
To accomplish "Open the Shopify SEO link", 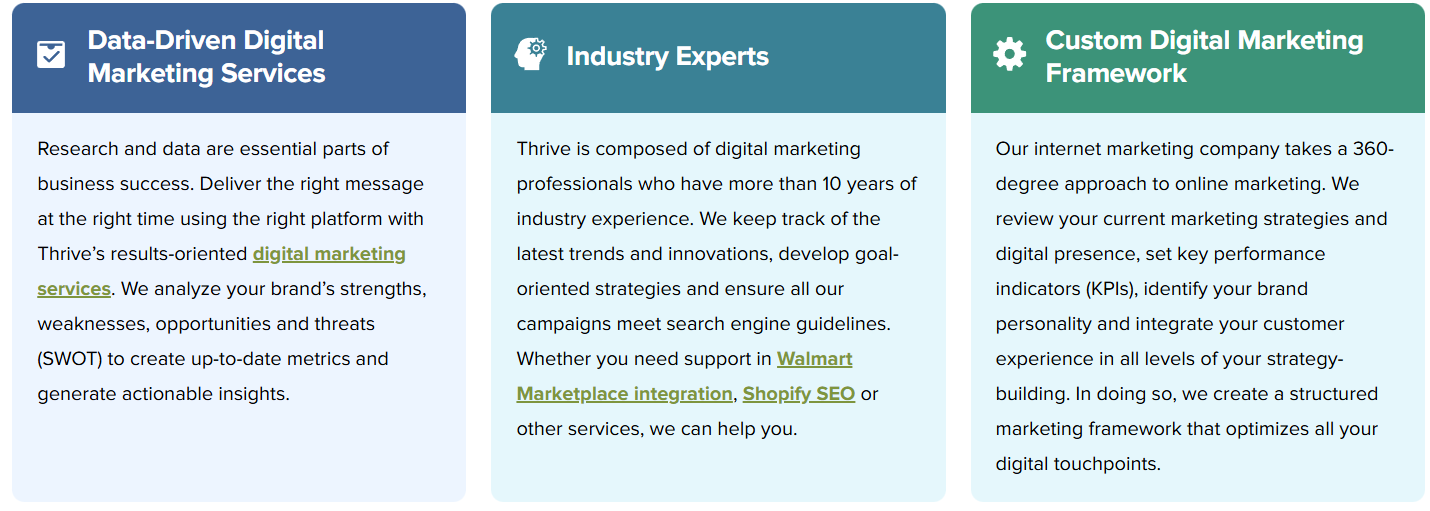I will point(798,394).
